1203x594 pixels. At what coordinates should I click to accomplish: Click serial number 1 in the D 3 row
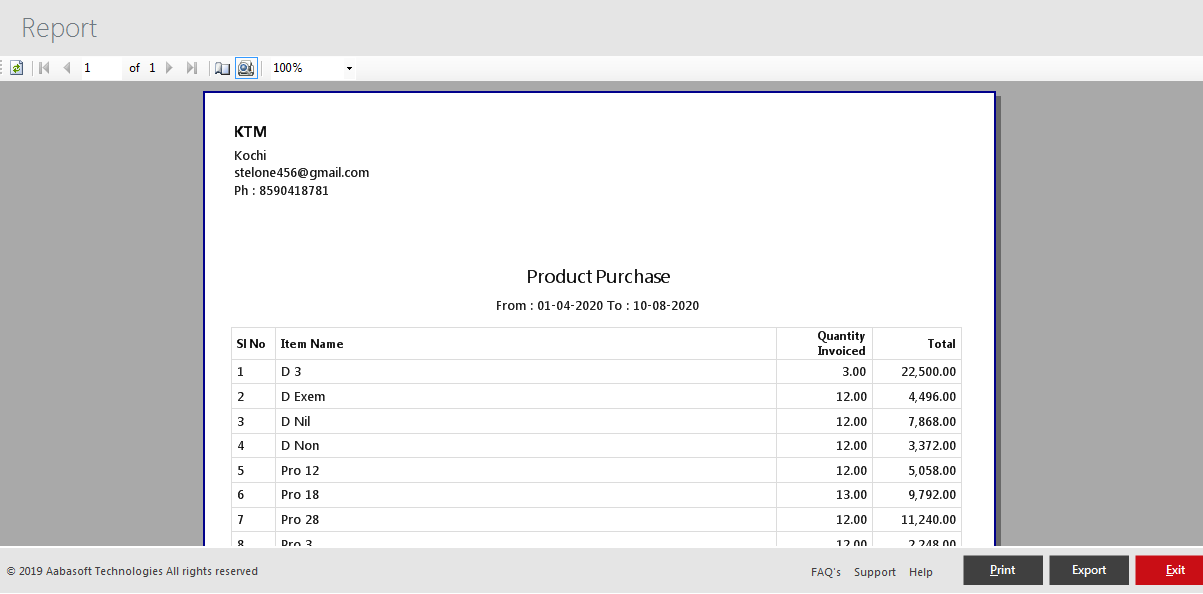click(240, 372)
